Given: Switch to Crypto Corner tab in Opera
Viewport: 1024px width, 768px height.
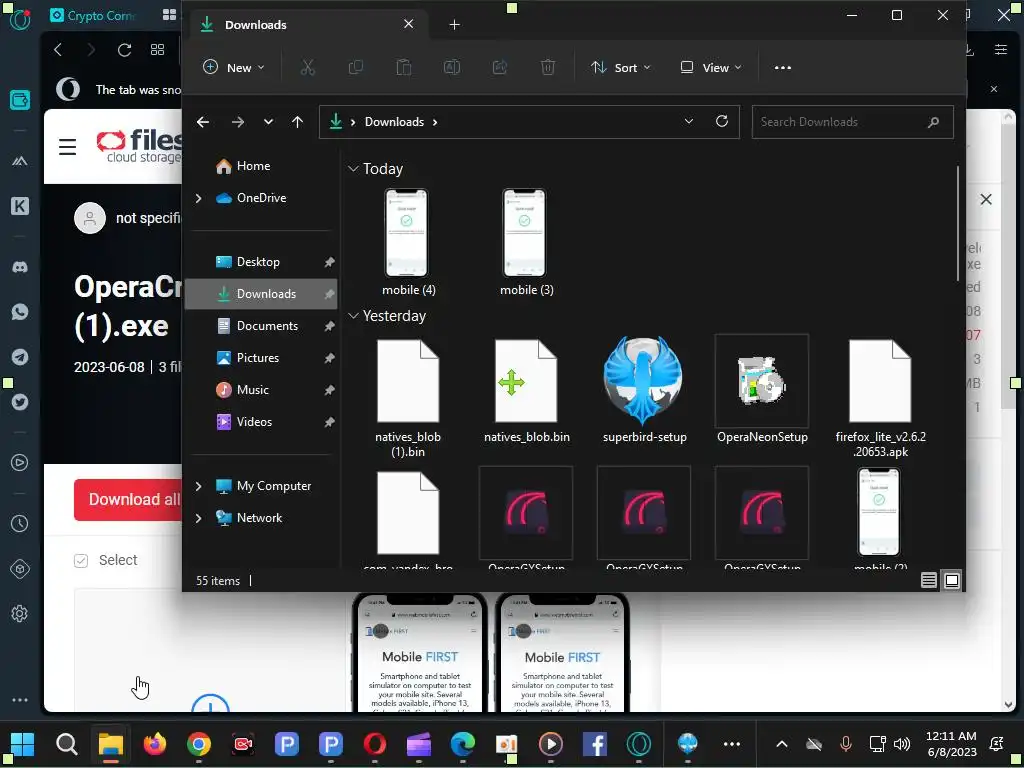Looking at the screenshot, I should tap(91, 16).
